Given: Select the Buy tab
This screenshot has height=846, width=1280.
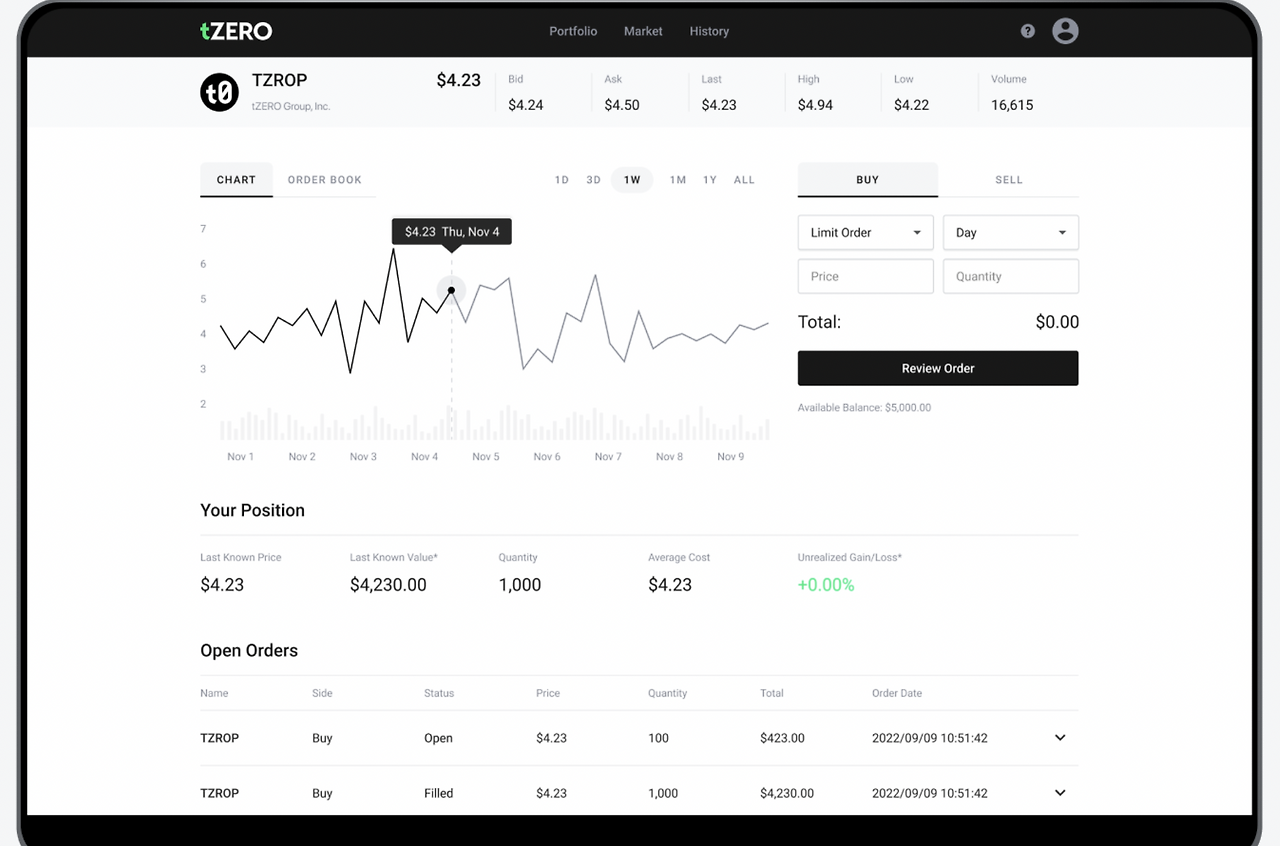Looking at the screenshot, I should tap(868, 180).
